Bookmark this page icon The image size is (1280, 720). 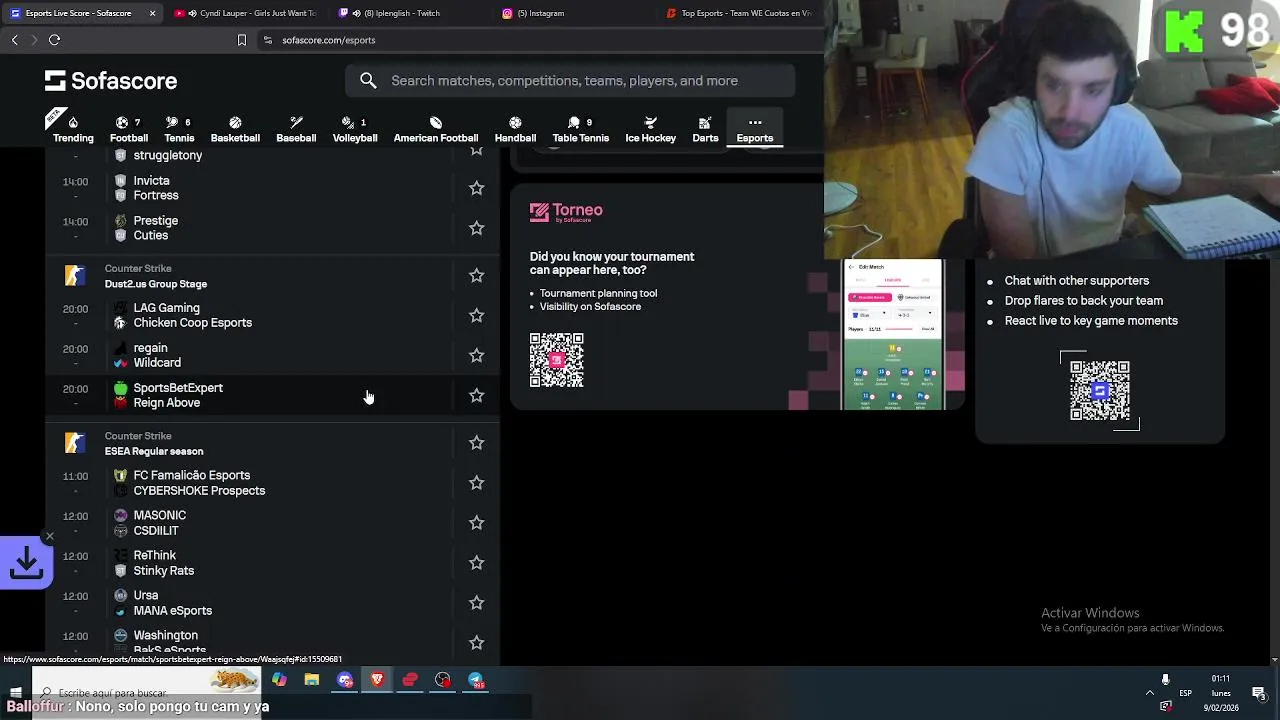coord(241,40)
